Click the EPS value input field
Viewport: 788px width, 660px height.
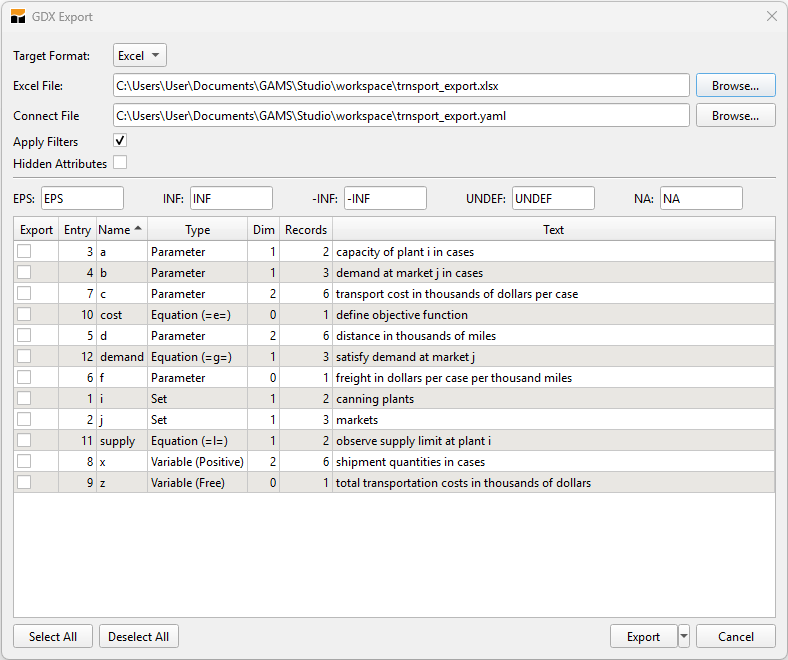click(82, 199)
